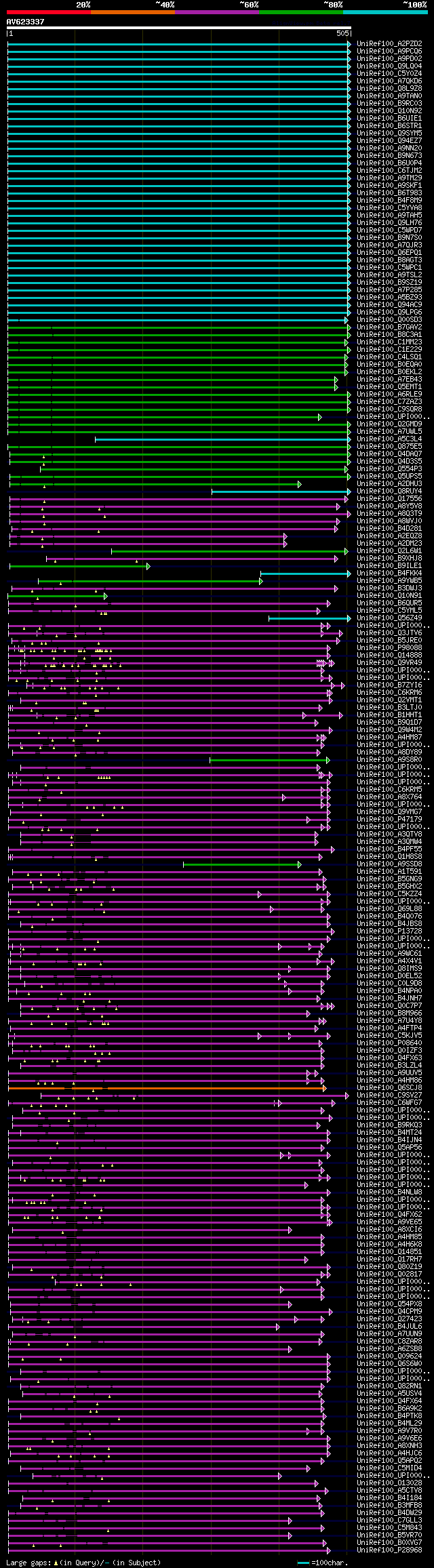
Task: Select hit label UniRef100_Q9SYM5
Action: (x=389, y=133)
